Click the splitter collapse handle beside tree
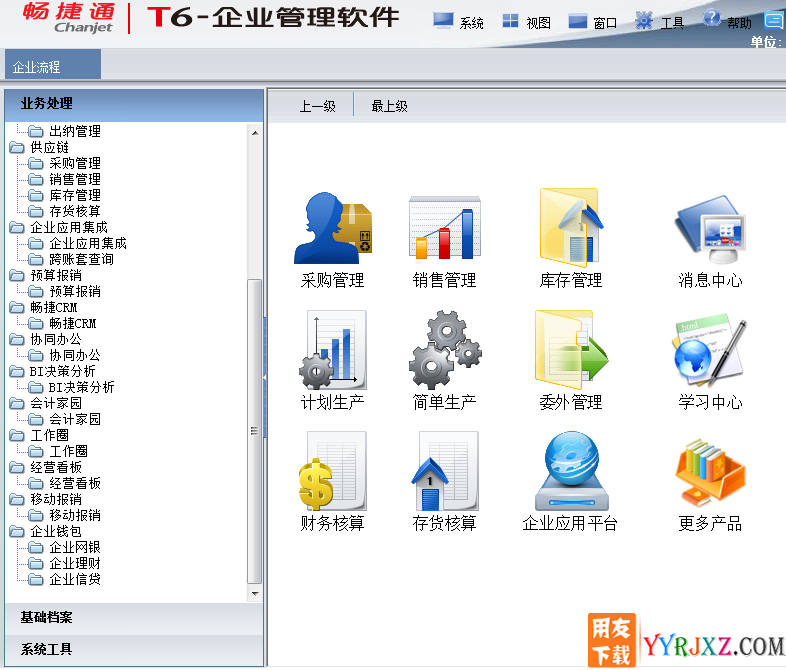The width and height of the screenshot is (786, 670). (265, 377)
